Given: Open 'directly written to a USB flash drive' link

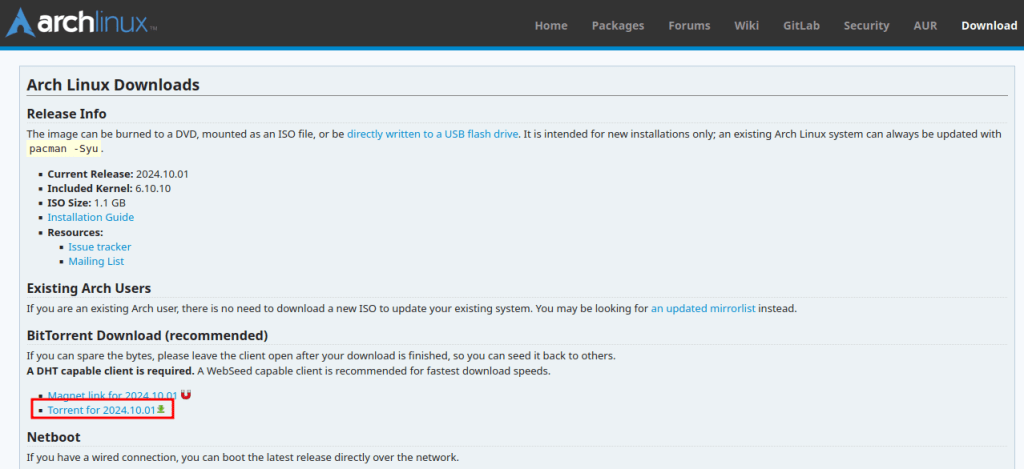Looking at the screenshot, I should tap(432, 134).
